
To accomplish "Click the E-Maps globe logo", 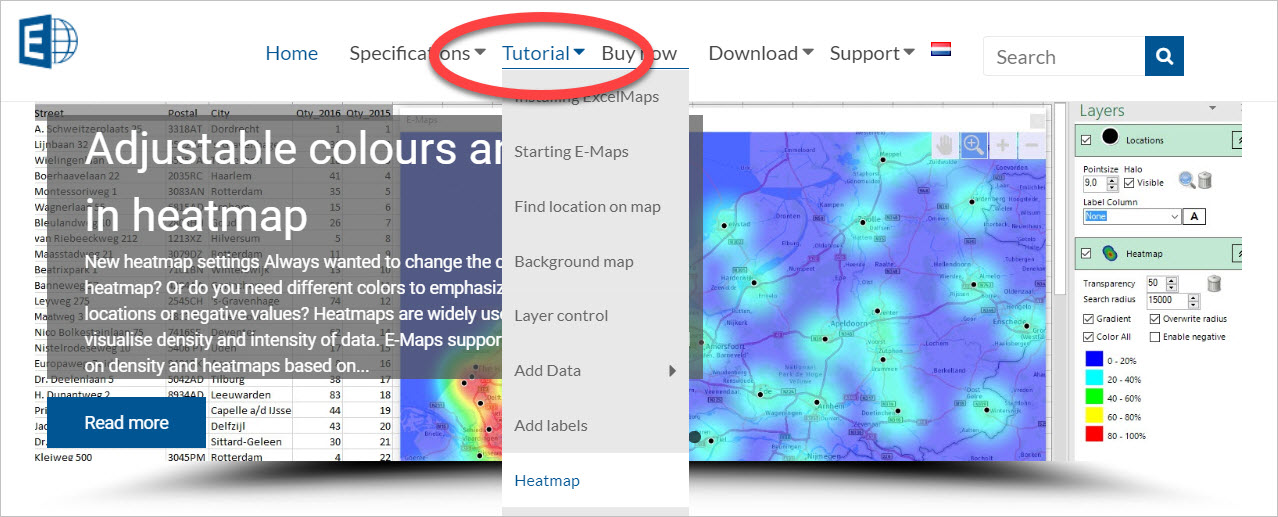I will tap(48, 41).
